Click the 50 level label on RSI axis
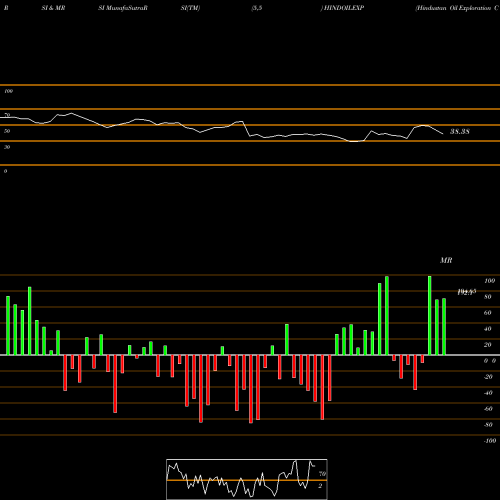This screenshot has height=500, width=500. coord(7,131)
